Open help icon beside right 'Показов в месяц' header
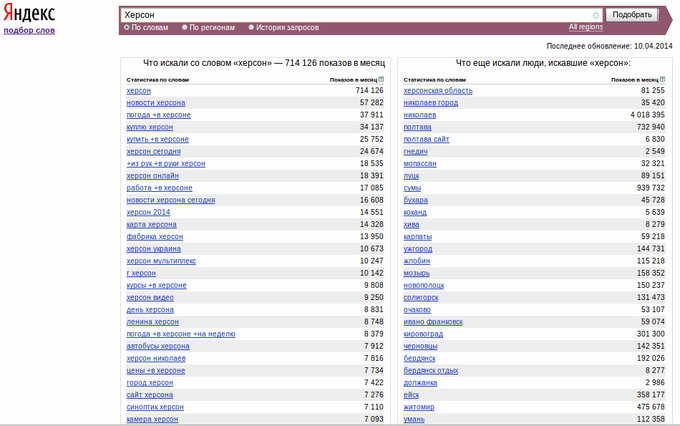This screenshot has height=426, width=680. pos(662,79)
